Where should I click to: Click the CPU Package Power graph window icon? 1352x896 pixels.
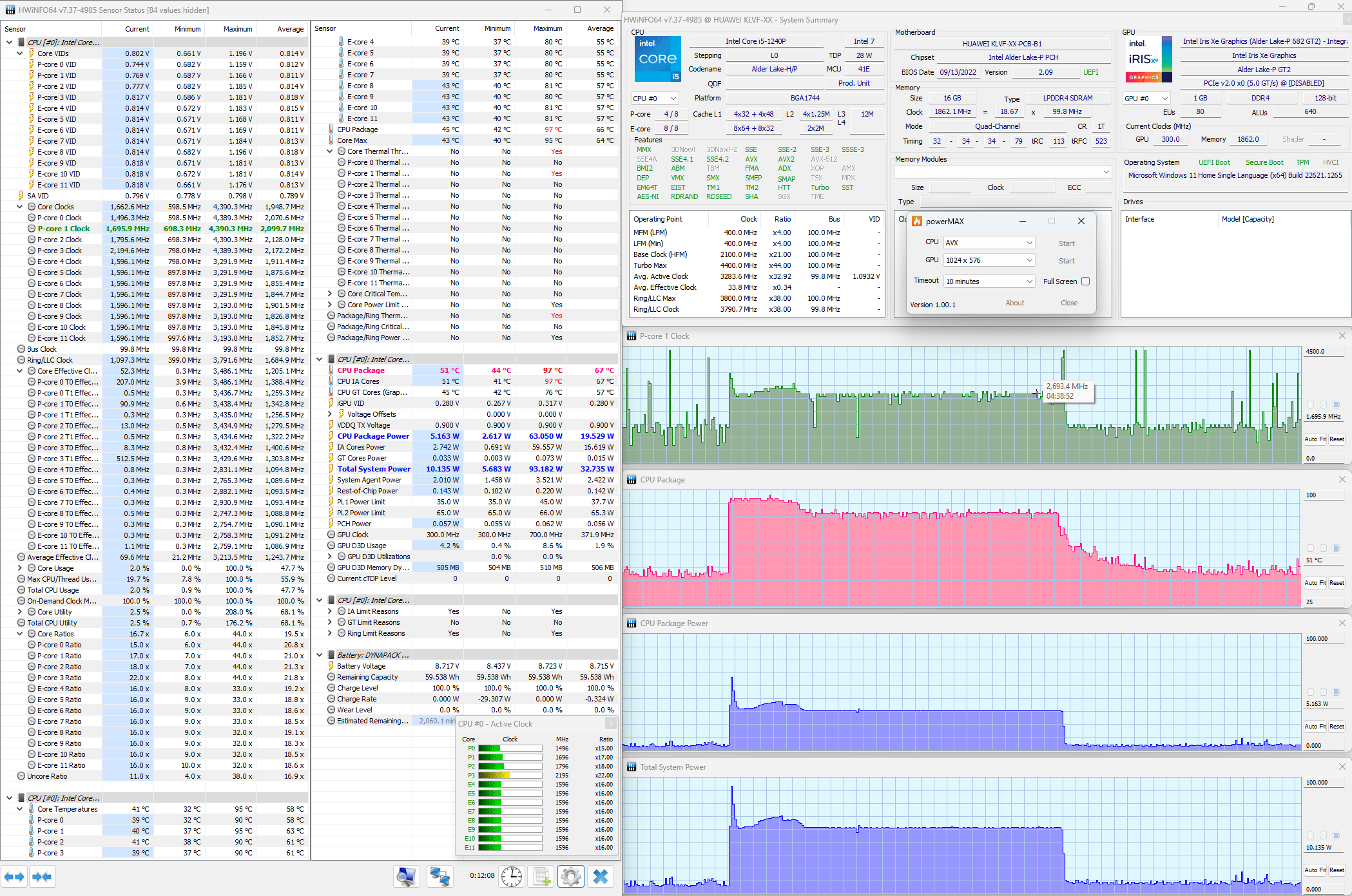point(632,624)
